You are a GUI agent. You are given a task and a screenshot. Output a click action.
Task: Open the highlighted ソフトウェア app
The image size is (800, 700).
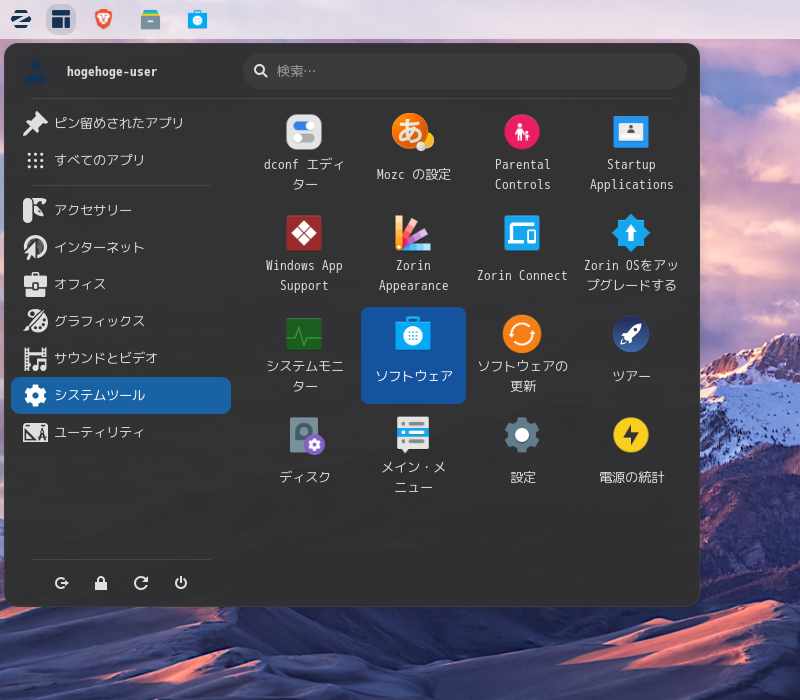point(413,355)
